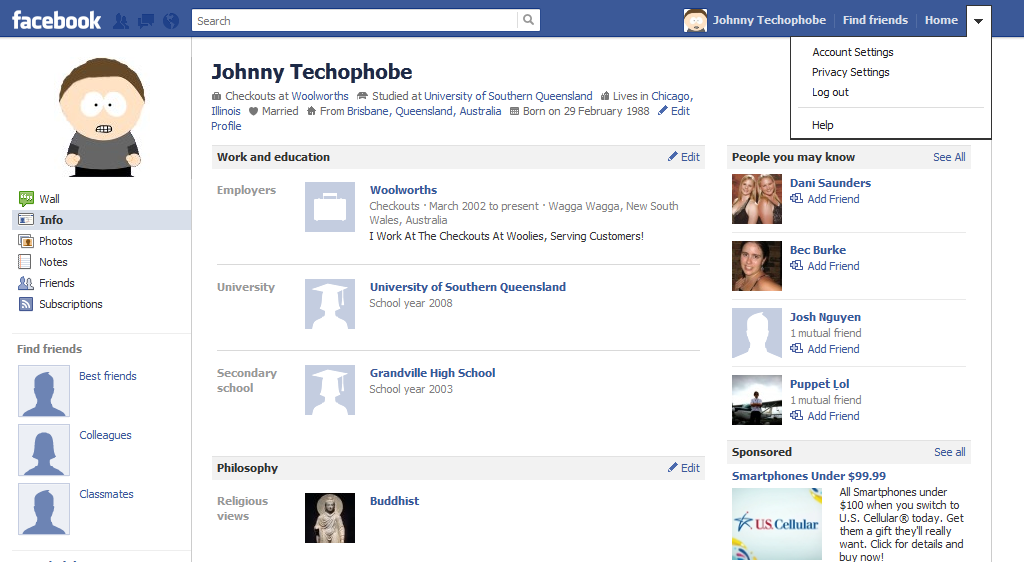Click University of Southern Queensland graduate icon
The image size is (1024, 562).
330,304
